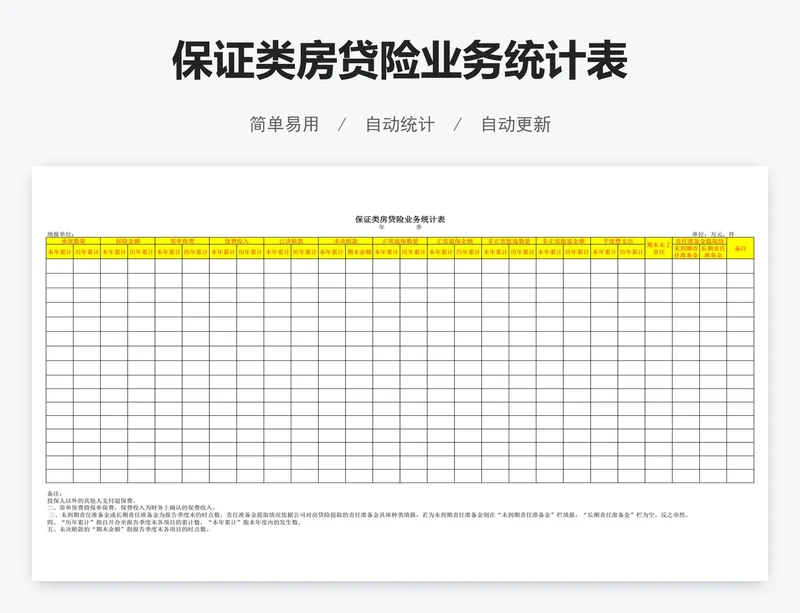The width and height of the screenshot is (800, 613).
Task: Click 历年累计 under 已决赔款
Action: 305,252
